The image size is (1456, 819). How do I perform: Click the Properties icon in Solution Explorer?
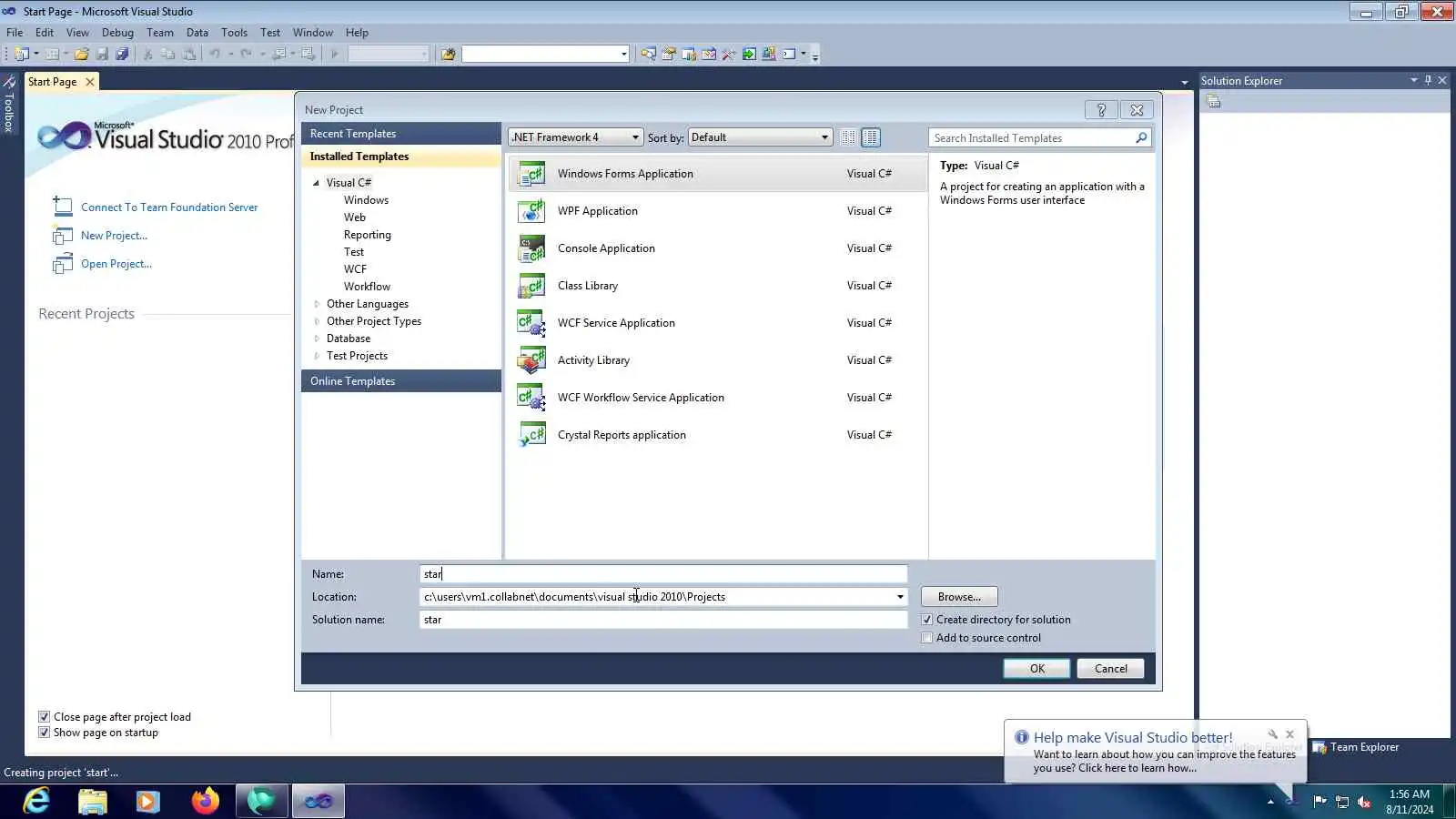(1214, 102)
